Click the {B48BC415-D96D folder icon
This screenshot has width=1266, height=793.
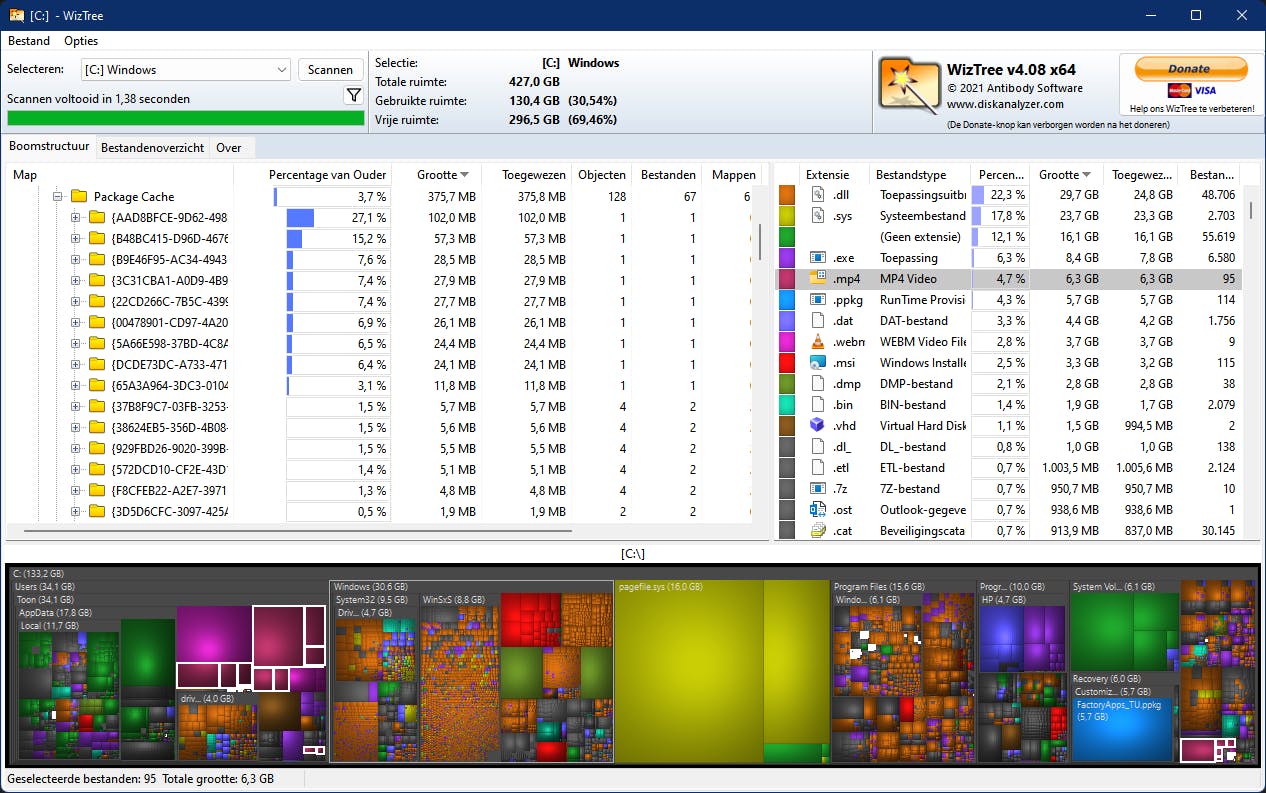tap(97, 239)
